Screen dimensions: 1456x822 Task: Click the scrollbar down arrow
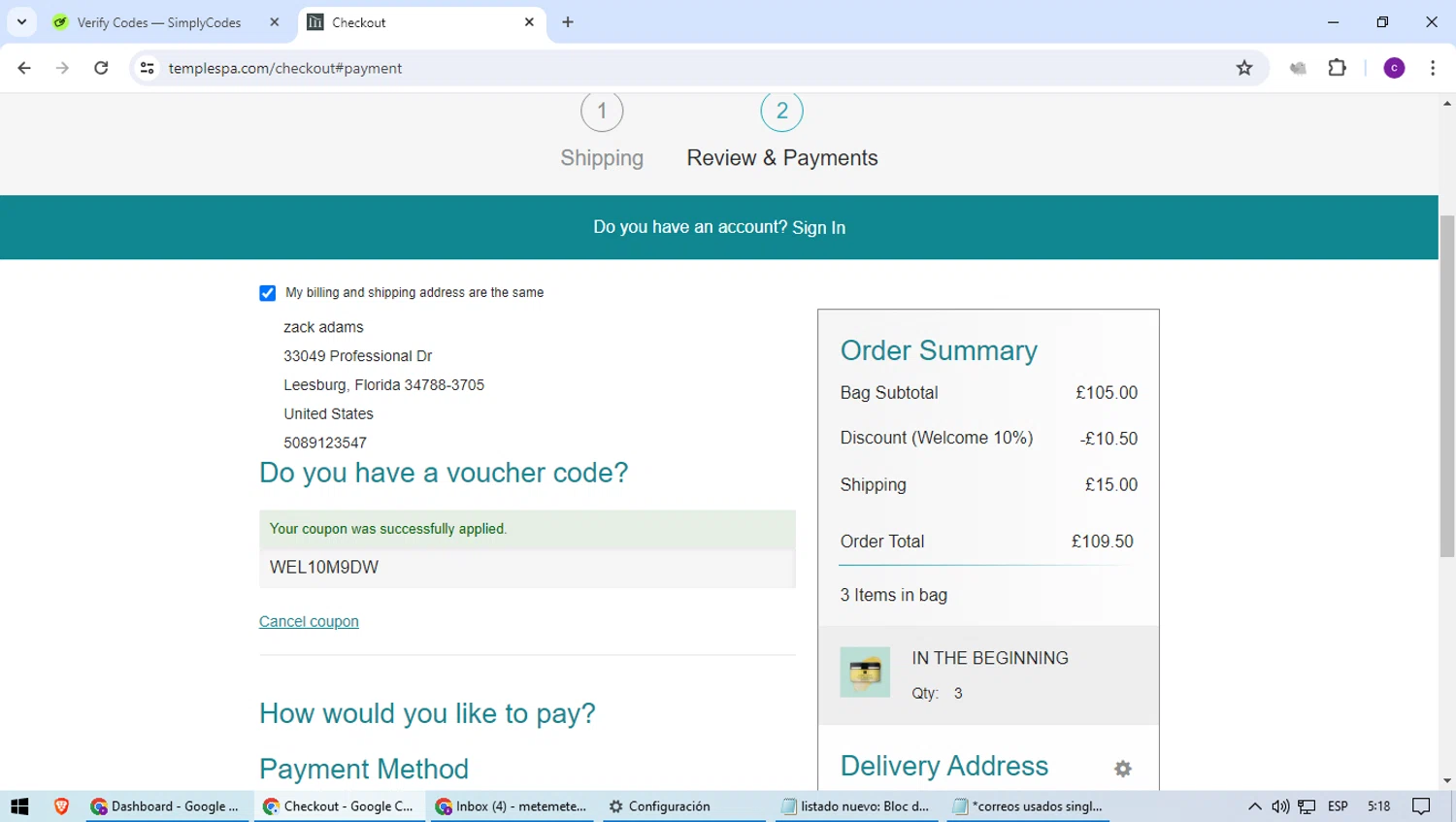pyautogui.click(x=1447, y=781)
